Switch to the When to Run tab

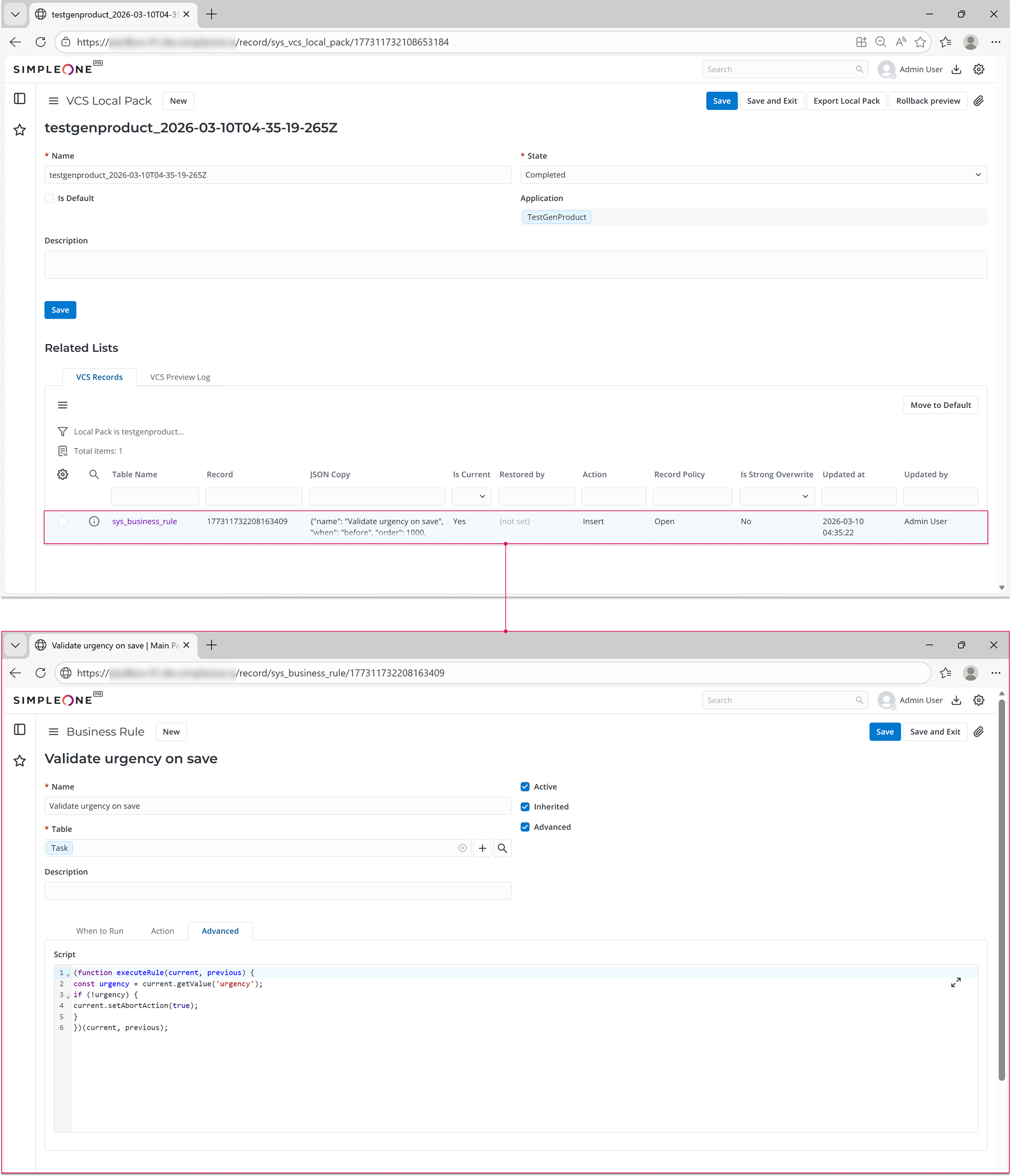[x=100, y=931]
